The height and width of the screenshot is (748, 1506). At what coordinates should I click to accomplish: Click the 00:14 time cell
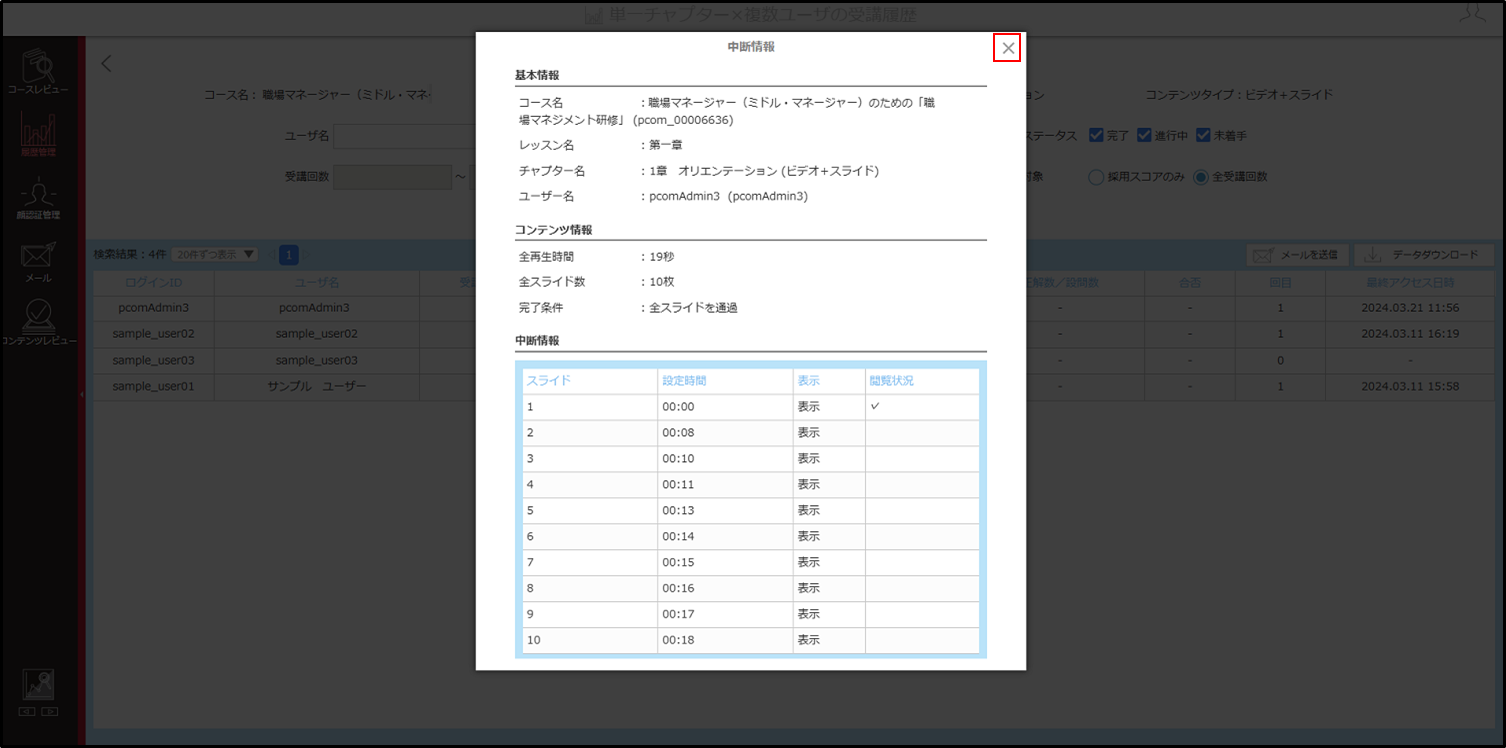(725, 537)
